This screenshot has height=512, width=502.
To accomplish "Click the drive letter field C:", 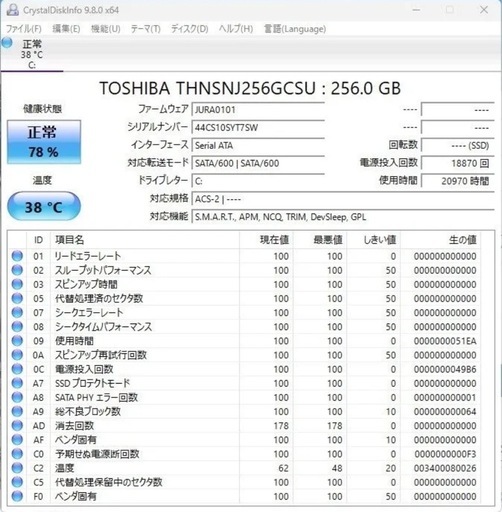I will pos(258,181).
